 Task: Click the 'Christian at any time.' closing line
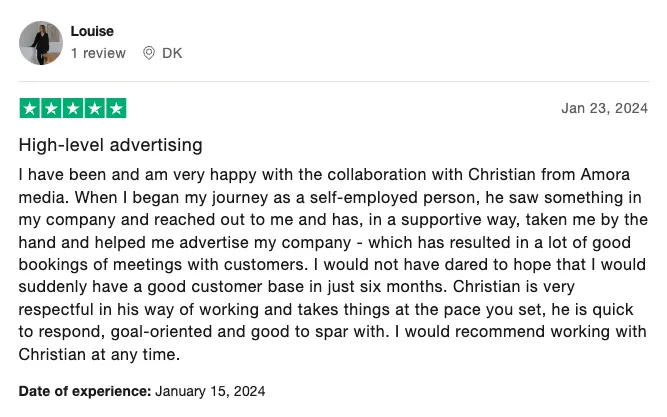100,354
